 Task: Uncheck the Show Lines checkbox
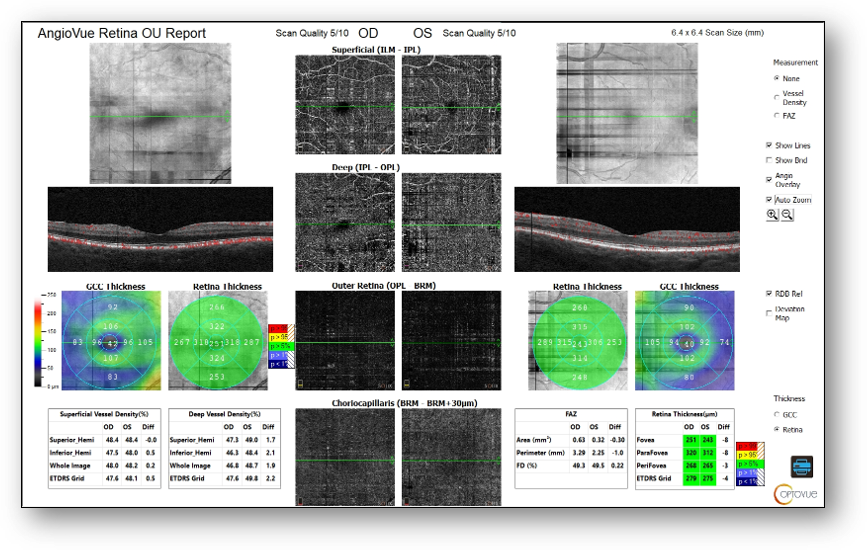point(769,146)
